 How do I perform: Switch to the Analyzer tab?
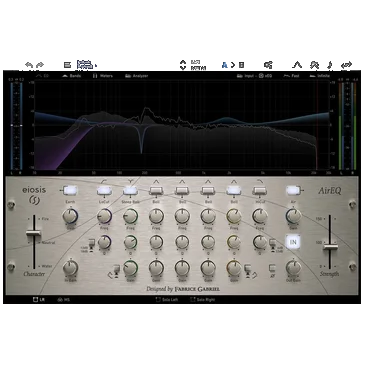coord(136,76)
